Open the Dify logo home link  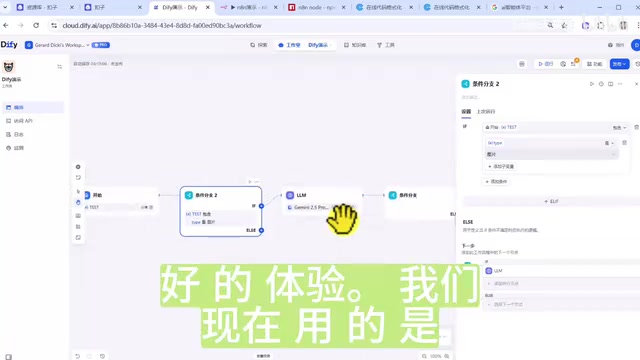(x=9, y=44)
